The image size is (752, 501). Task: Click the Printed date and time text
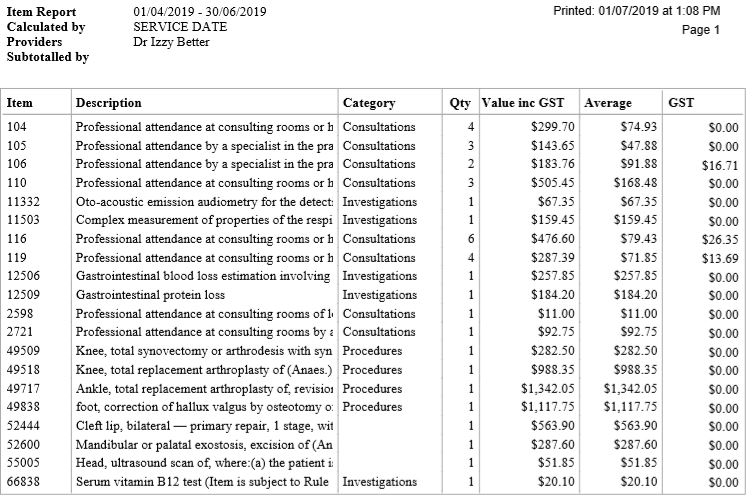(636, 11)
